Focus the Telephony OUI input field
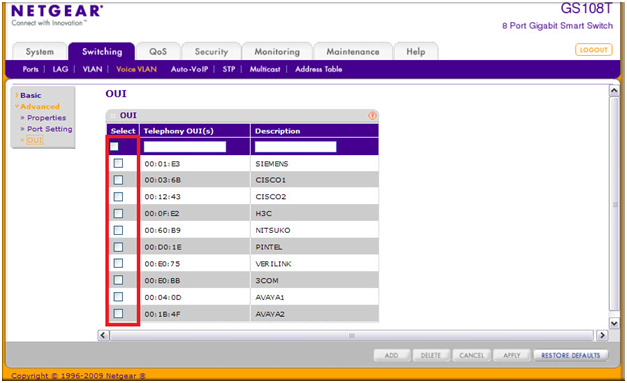Screen dimensions: 627x383 [185, 147]
